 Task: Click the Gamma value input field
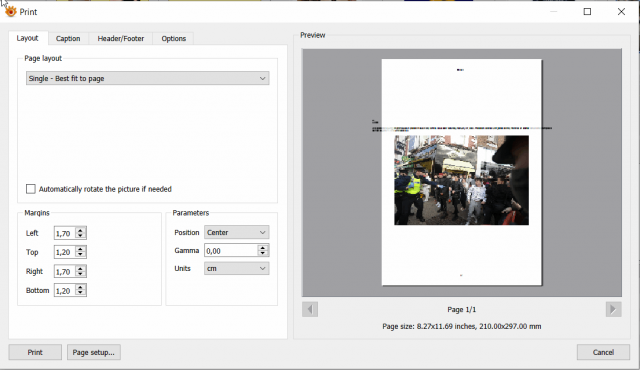(x=231, y=250)
